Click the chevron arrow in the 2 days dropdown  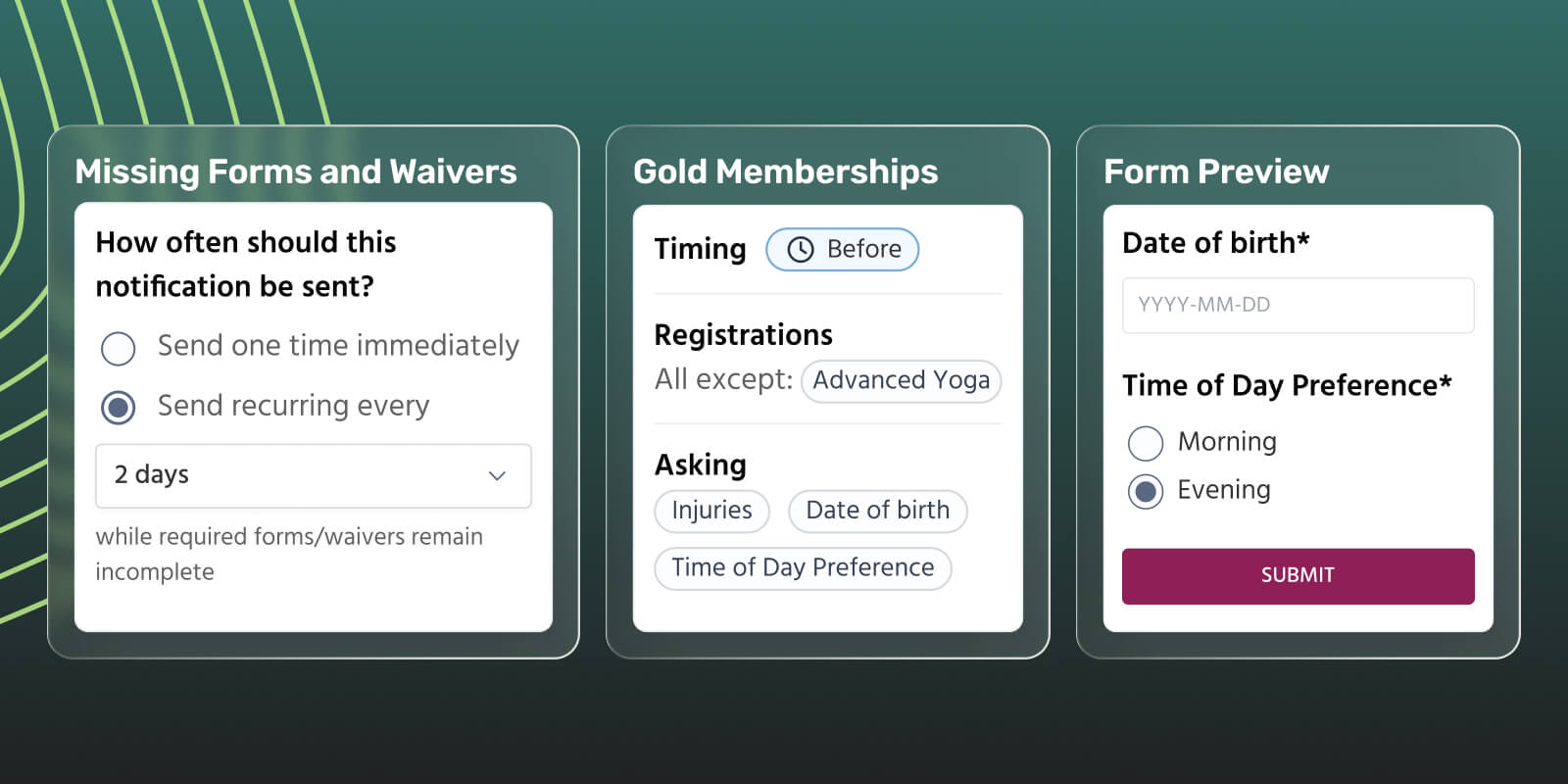point(497,476)
